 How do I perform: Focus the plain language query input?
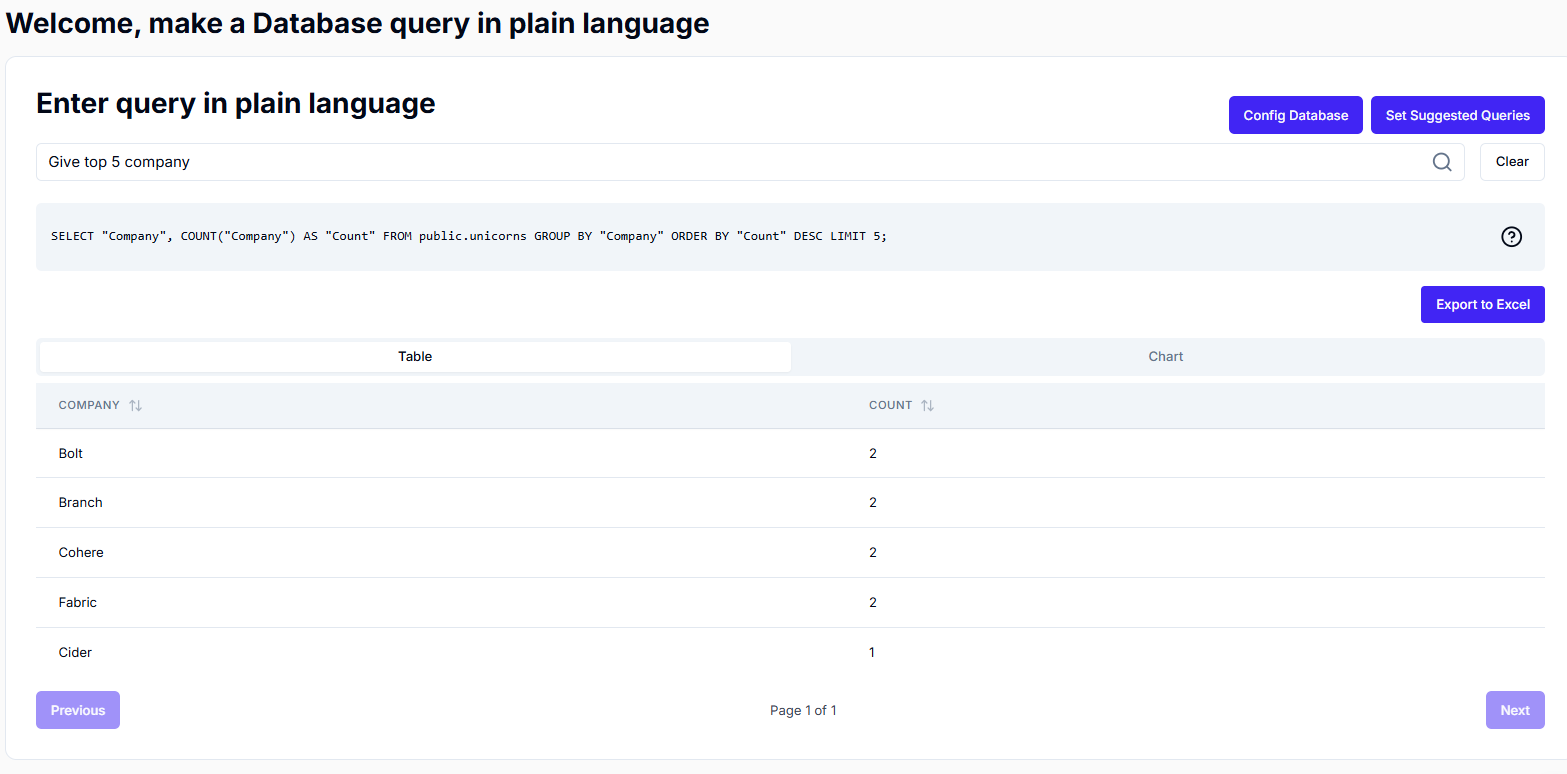pos(730,162)
